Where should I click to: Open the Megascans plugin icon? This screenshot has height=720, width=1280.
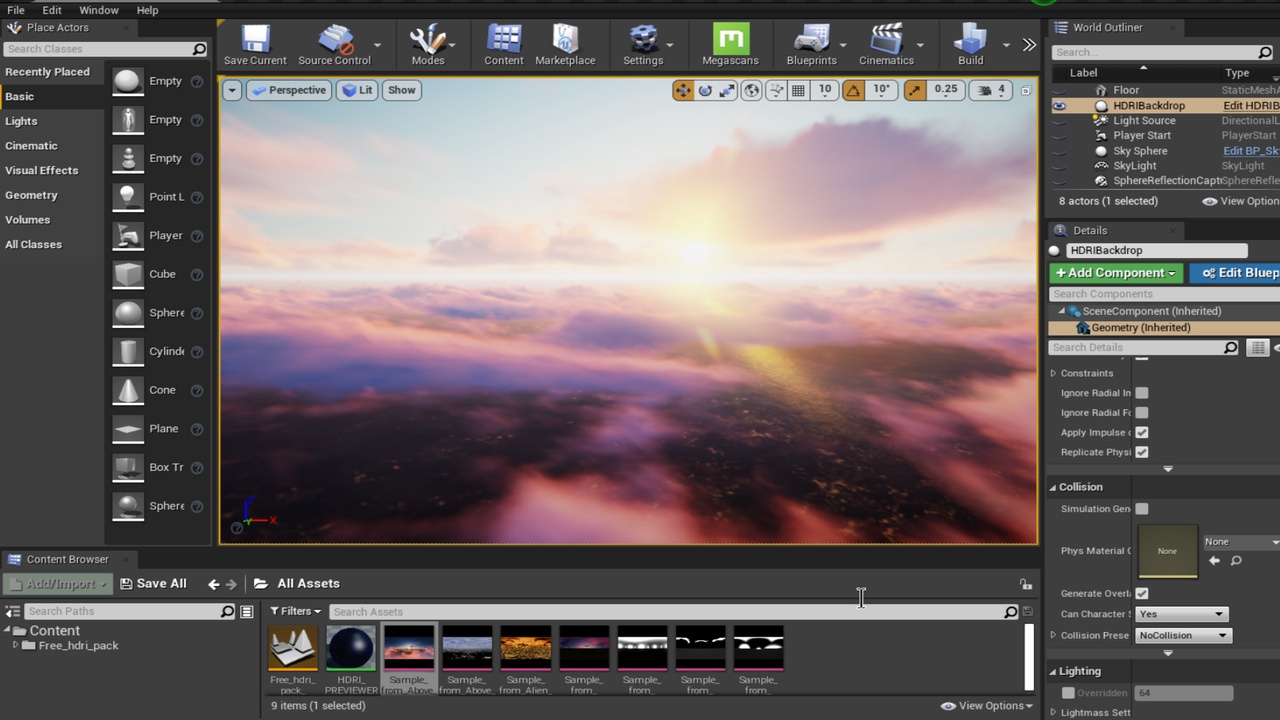[x=730, y=45]
